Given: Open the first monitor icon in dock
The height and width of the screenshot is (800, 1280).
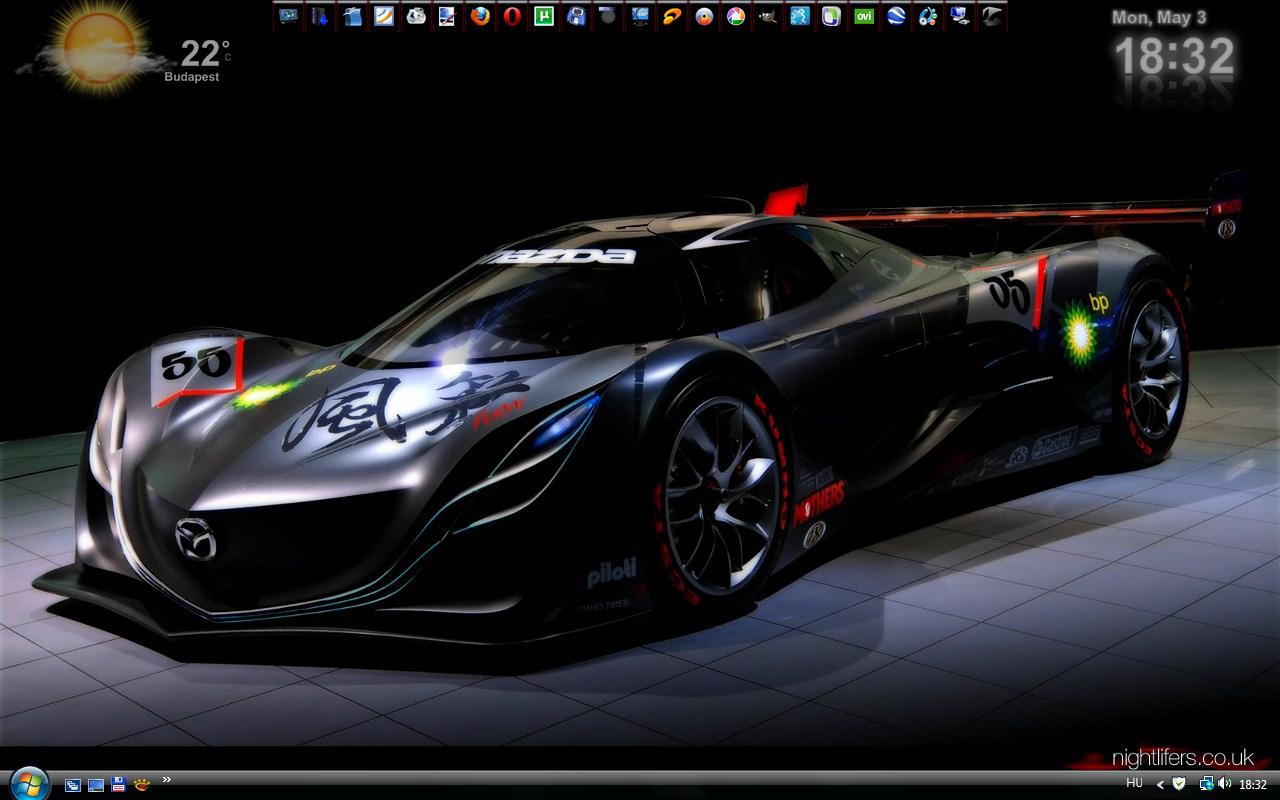Looking at the screenshot, I should click(288, 16).
